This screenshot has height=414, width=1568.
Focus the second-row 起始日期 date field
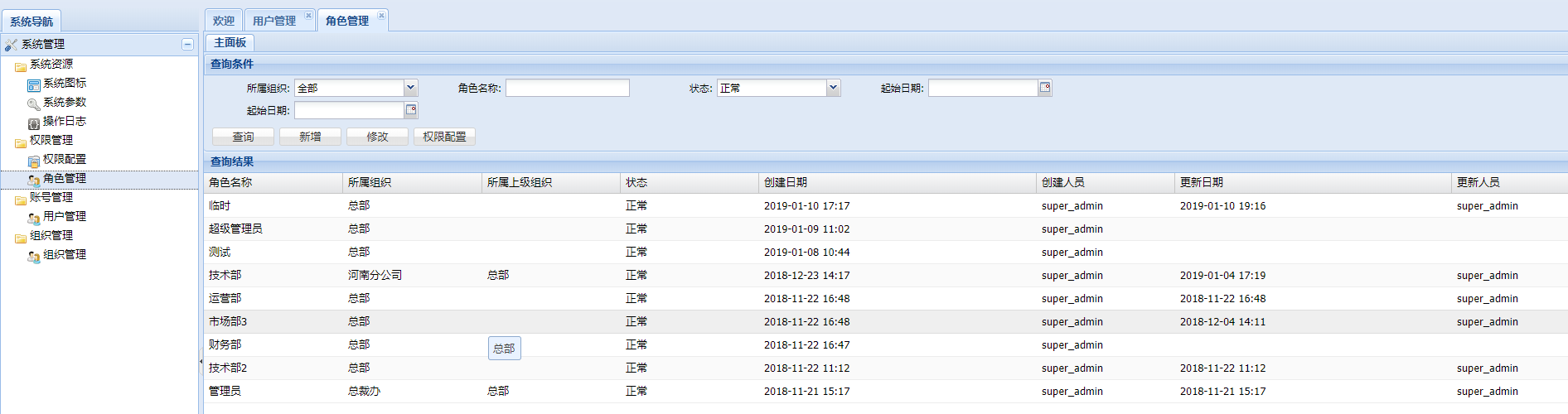349,110
